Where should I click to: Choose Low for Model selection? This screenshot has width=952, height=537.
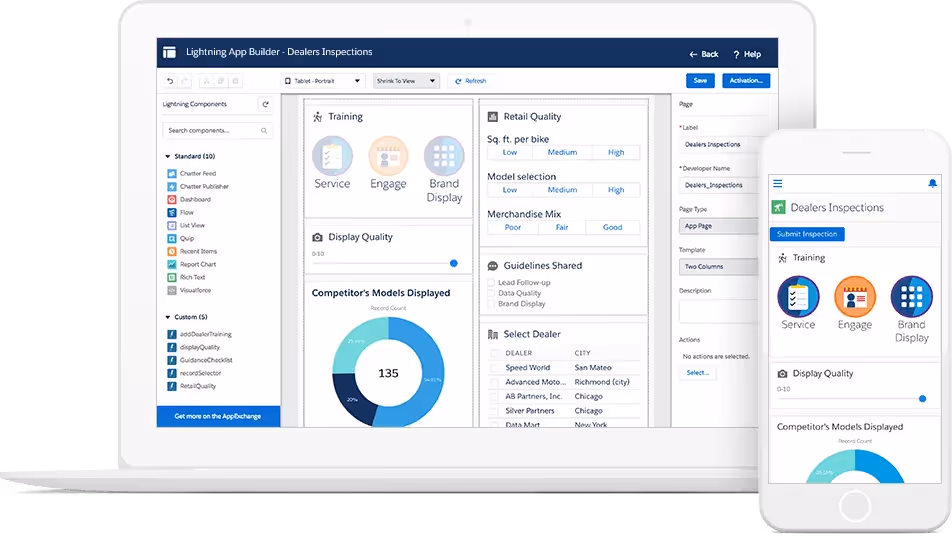tap(510, 190)
